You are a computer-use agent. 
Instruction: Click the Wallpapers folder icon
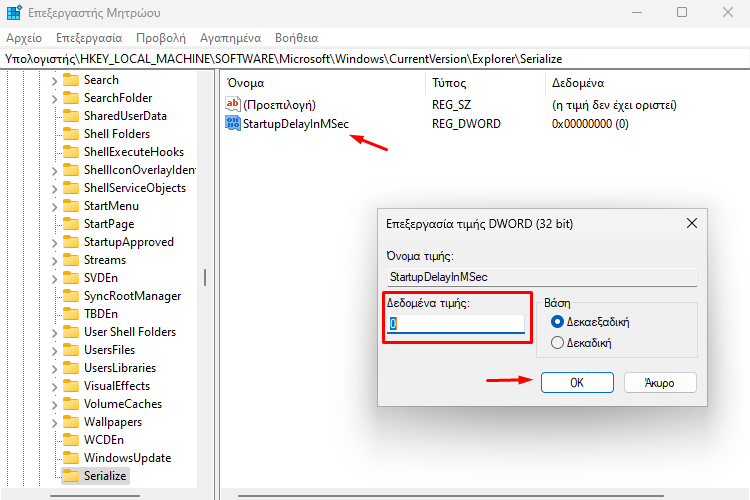tap(71, 422)
